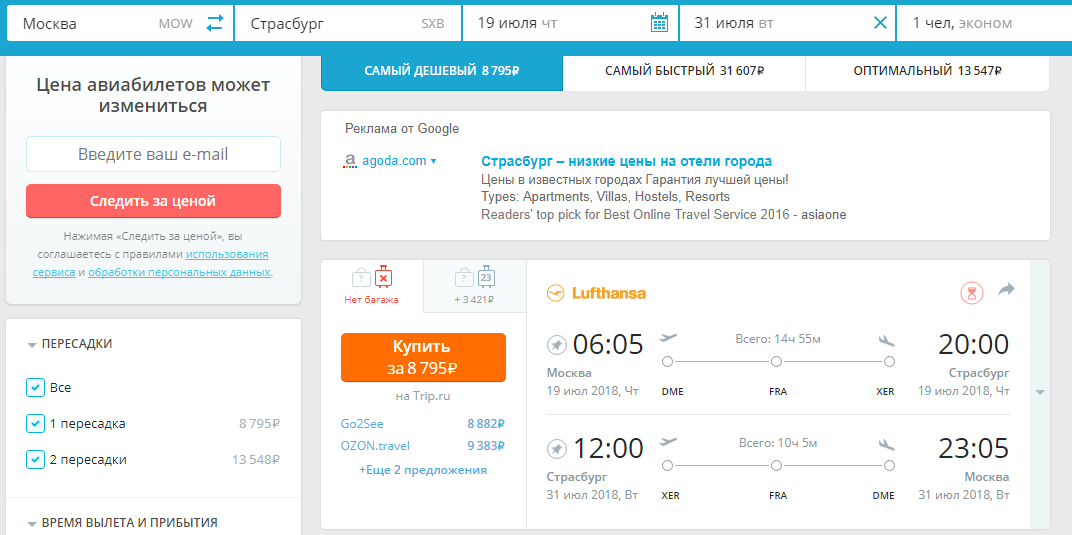The height and width of the screenshot is (535, 1072).
Task: Share this flight with arrow icon
Action: click(1006, 290)
